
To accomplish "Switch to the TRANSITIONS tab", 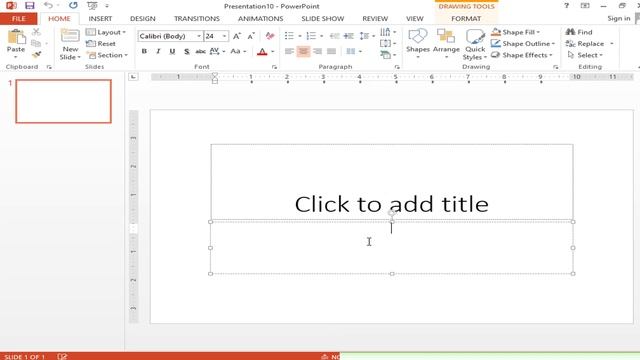I will (197, 19).
